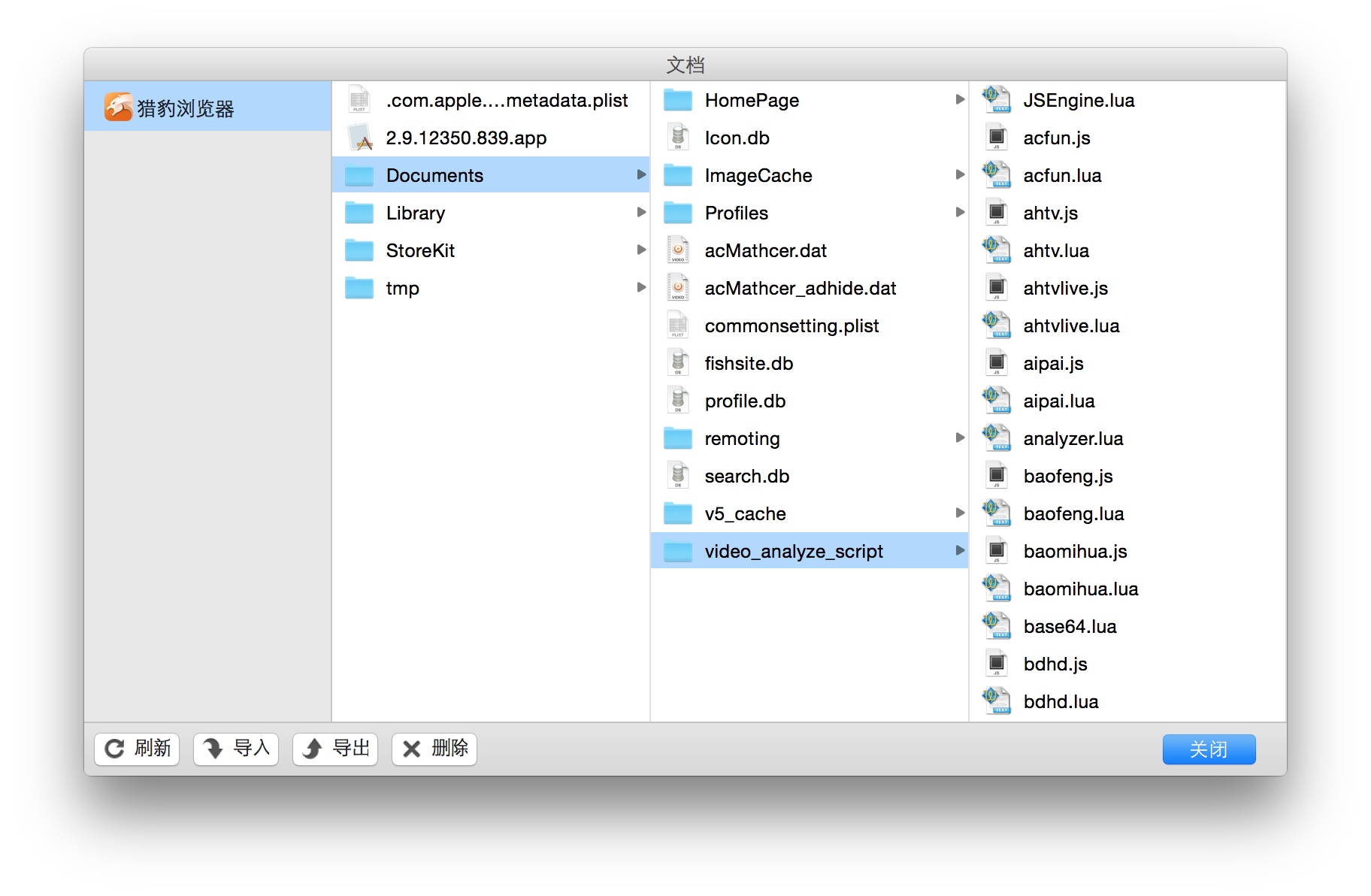Click the 删除 (Delete) button
Screen dimensions: 1371x896
click(x=434, y=749)
